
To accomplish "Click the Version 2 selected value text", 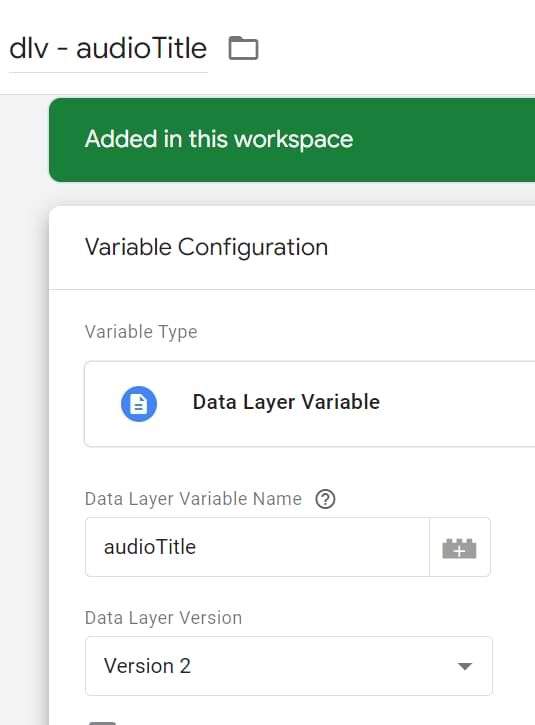I will click(147, 666).
